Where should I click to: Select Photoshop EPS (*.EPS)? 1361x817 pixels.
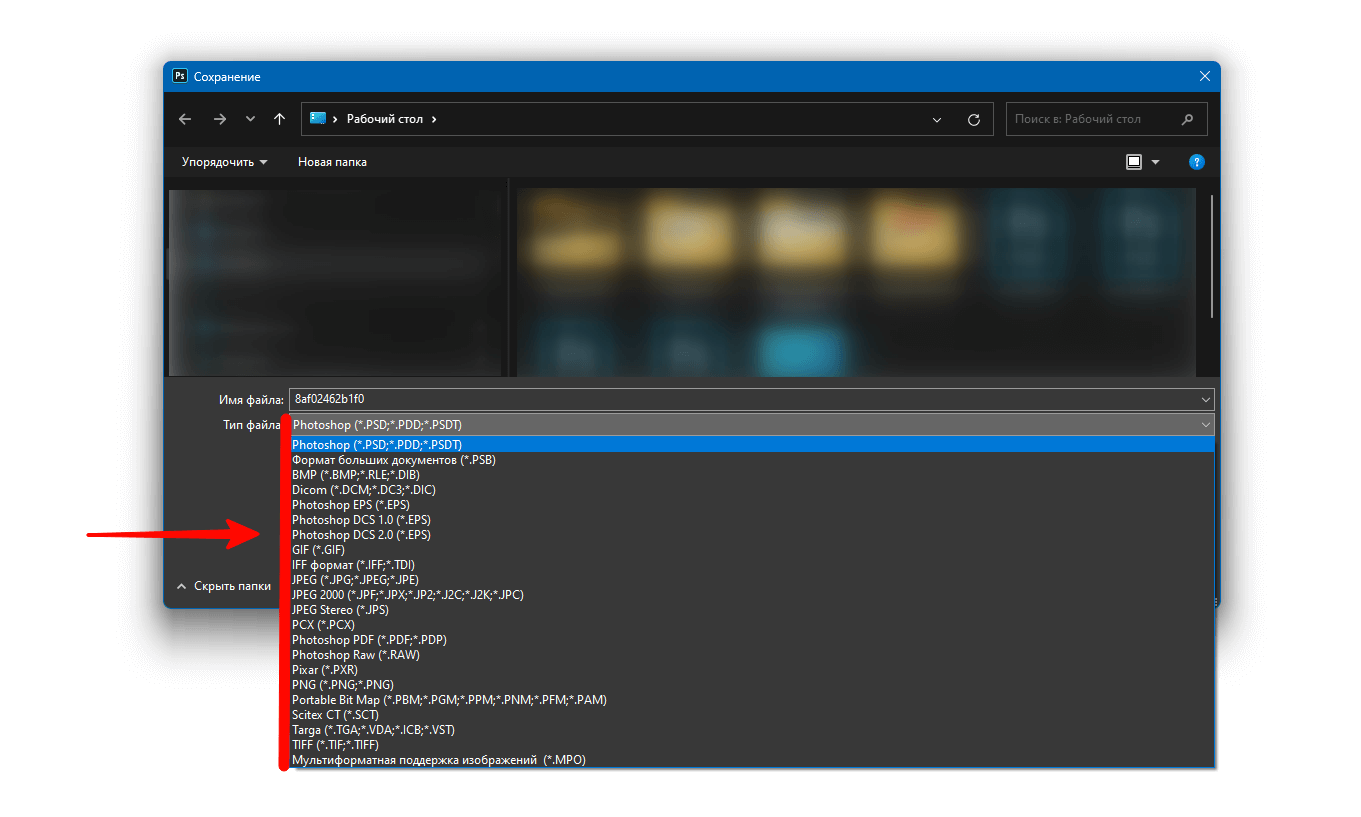[752, 505]
